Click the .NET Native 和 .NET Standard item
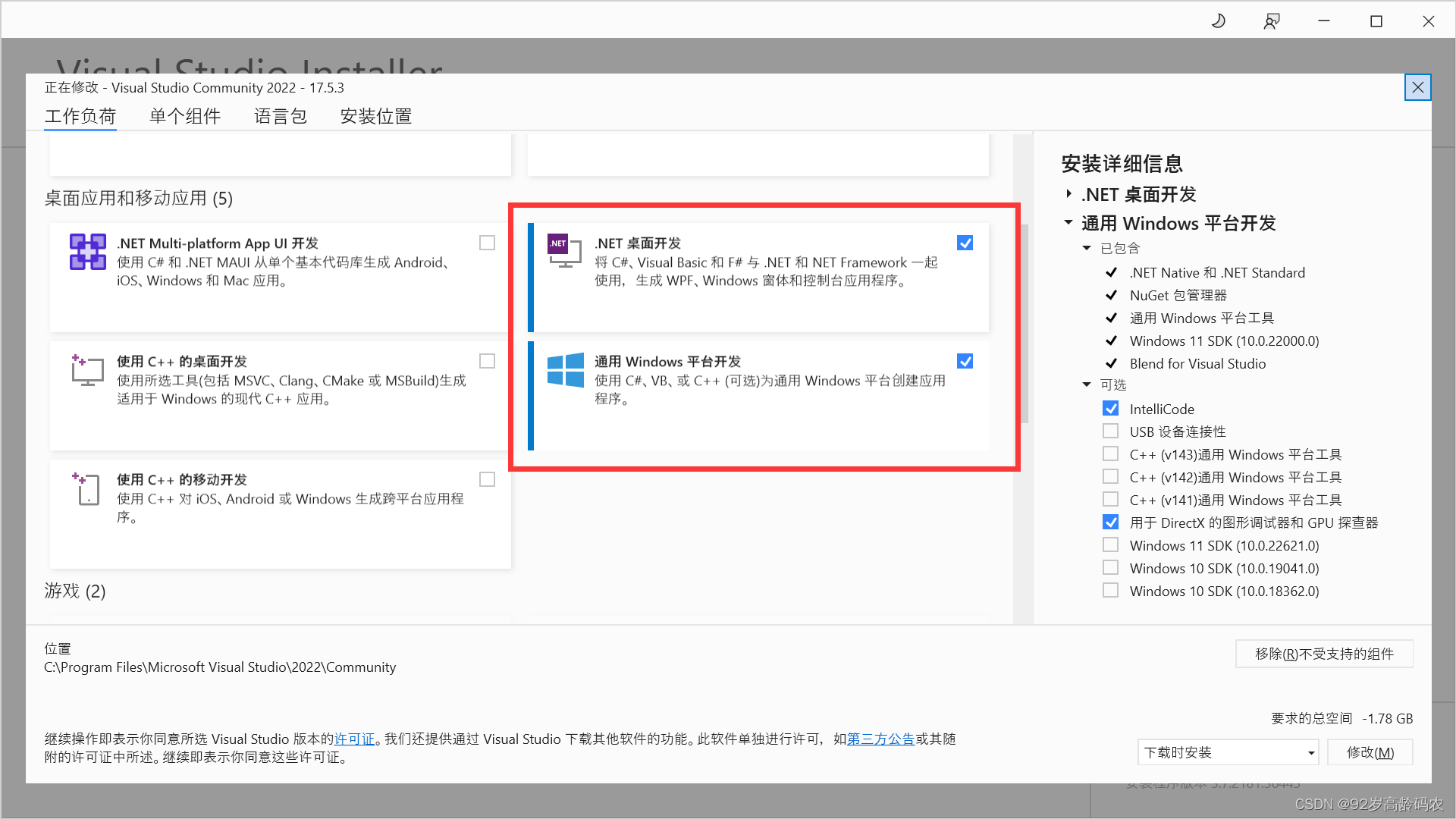1456x819 pixels. click(1217, 272)
